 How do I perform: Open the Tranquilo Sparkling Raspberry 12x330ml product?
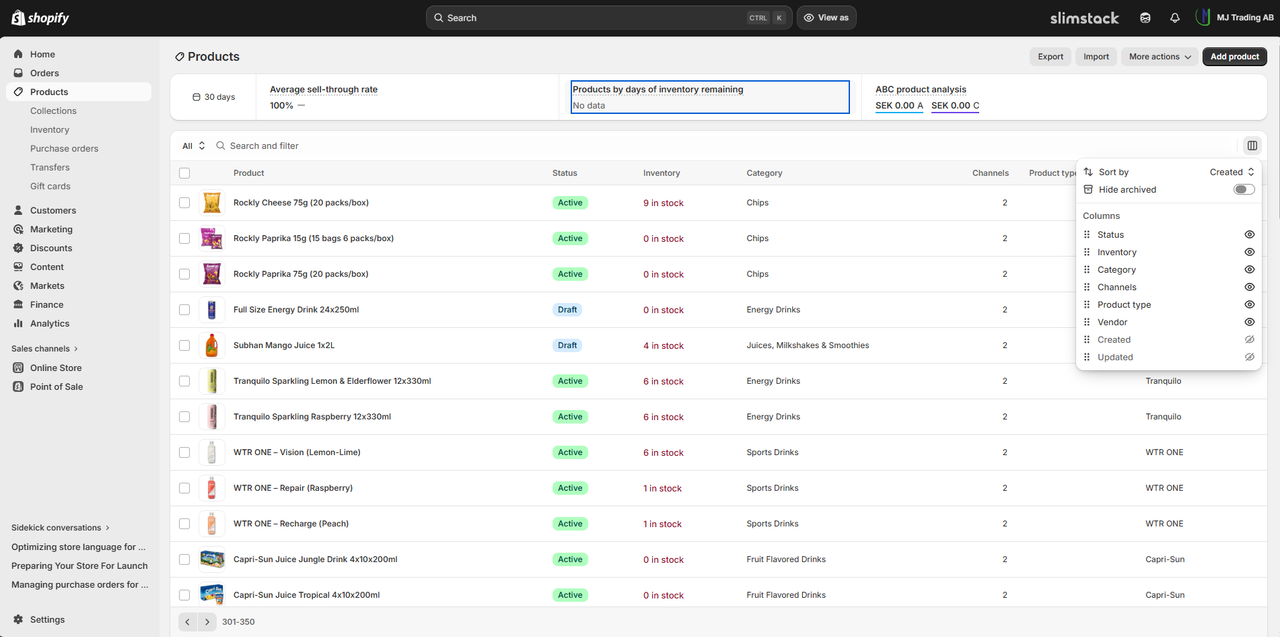pyautogui.click(x=312, y=417)
